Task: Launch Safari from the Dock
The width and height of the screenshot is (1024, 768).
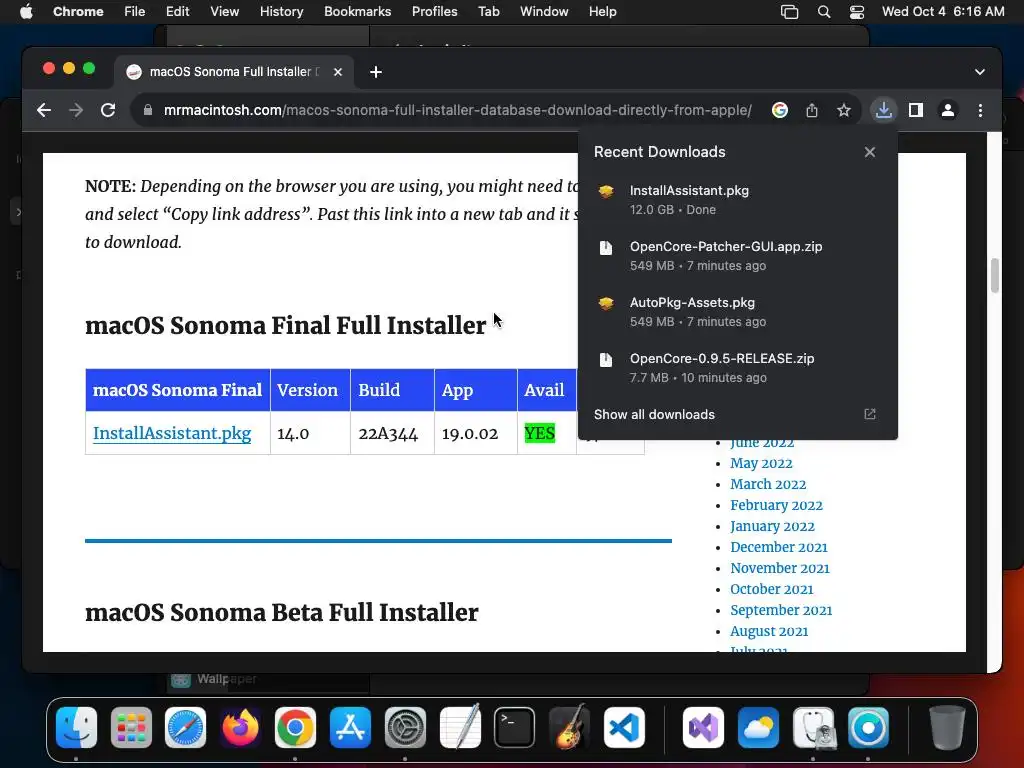Action: 185,728
